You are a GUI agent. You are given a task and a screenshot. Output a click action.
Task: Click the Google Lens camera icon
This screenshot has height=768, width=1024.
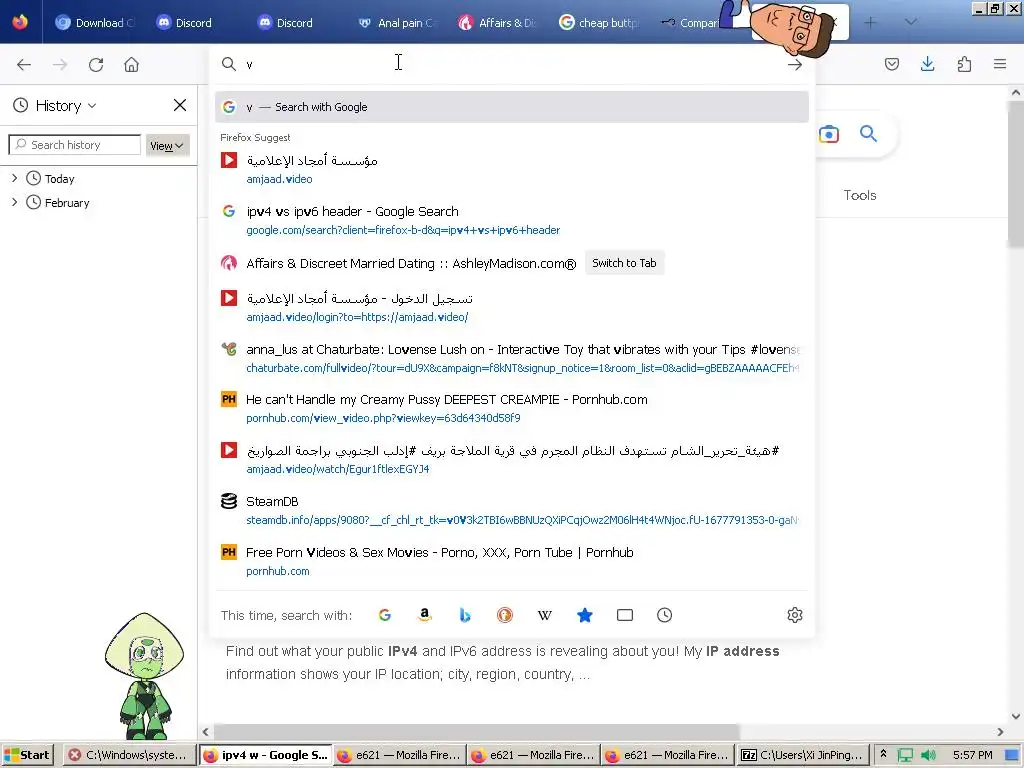pyautogui.click(x=829, y=134)
